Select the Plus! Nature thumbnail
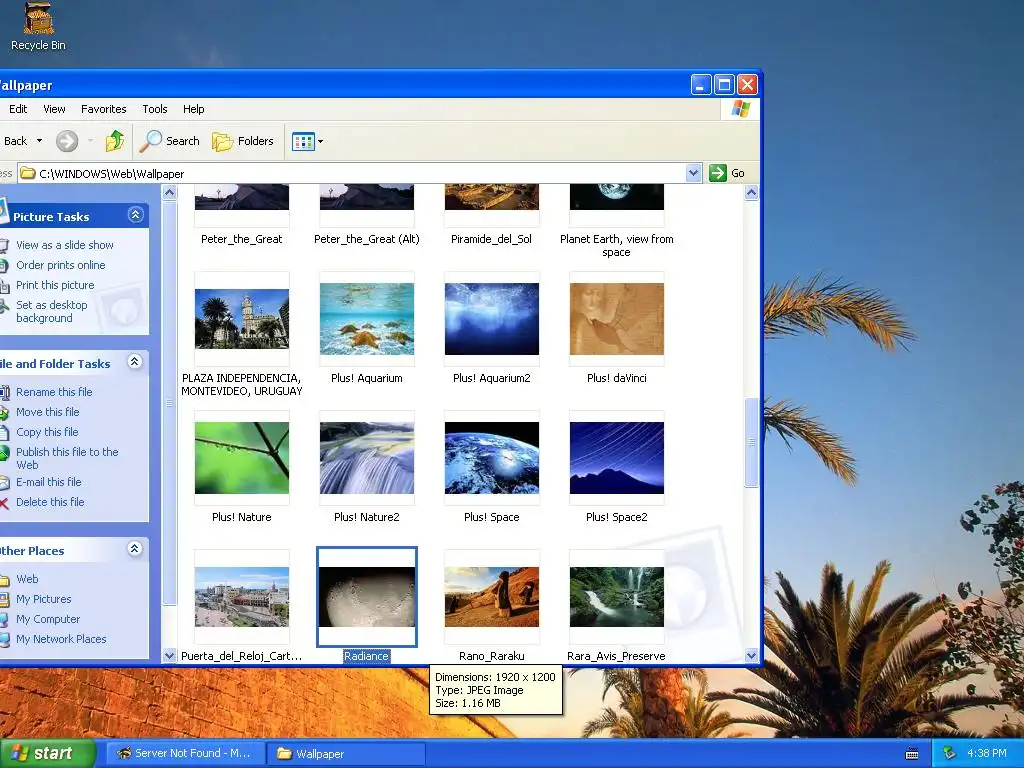Screen dimensions: 1024x768 pos(242,458)
